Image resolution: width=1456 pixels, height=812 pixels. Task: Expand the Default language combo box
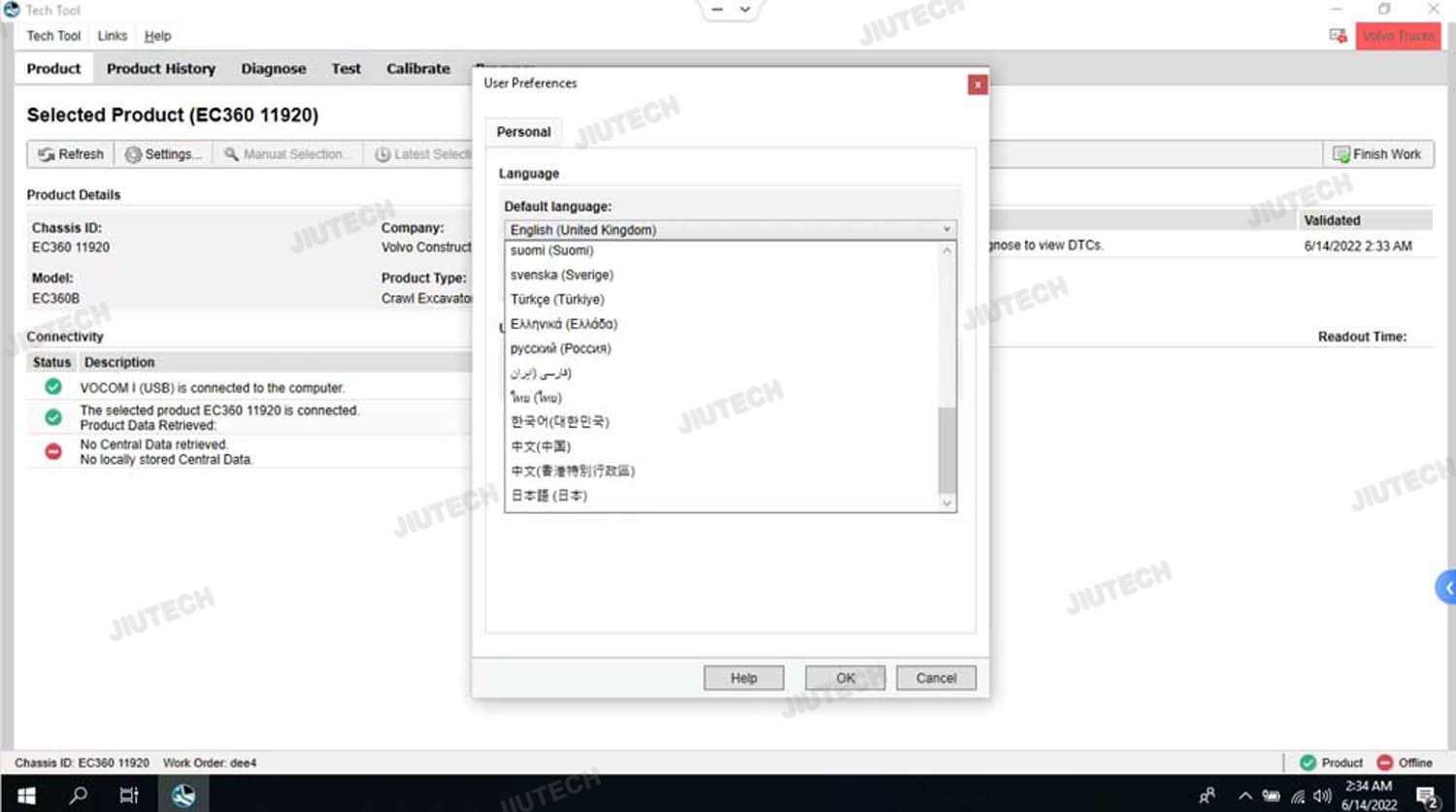click(x=946, y=230)
